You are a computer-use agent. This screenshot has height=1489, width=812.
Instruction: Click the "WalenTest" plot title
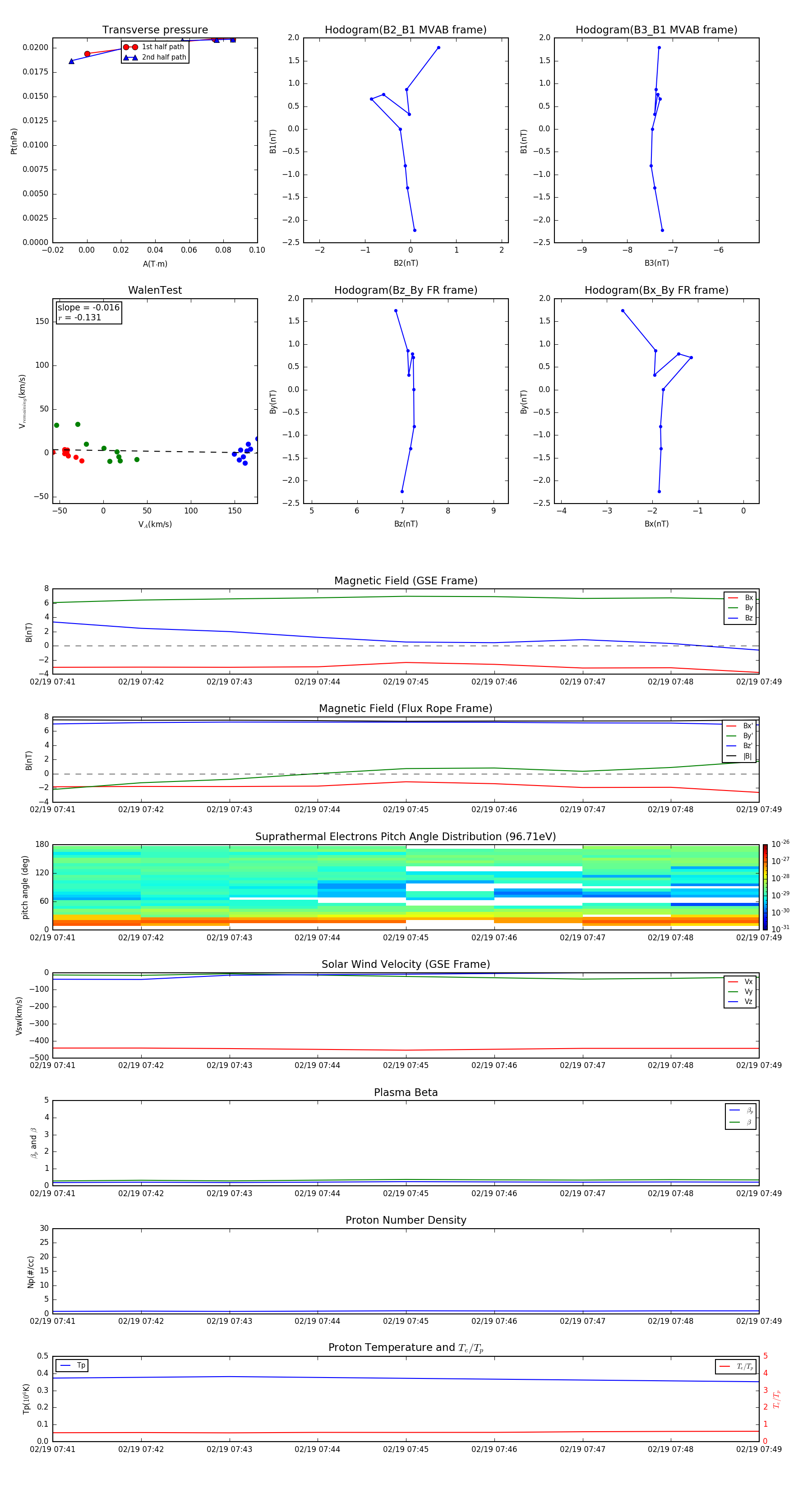(x=155, y=290)
